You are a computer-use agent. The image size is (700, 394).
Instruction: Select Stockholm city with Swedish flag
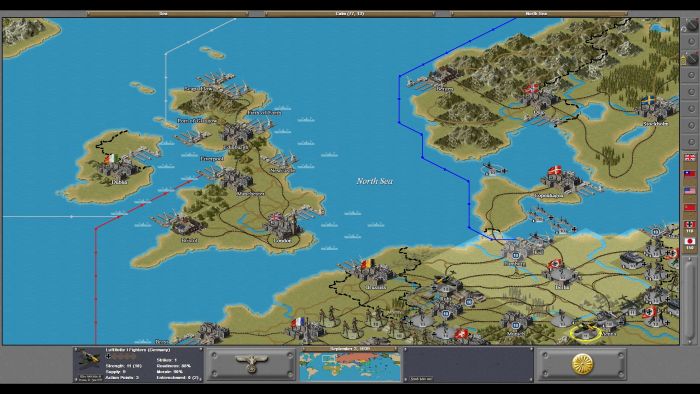coord(655,111)
